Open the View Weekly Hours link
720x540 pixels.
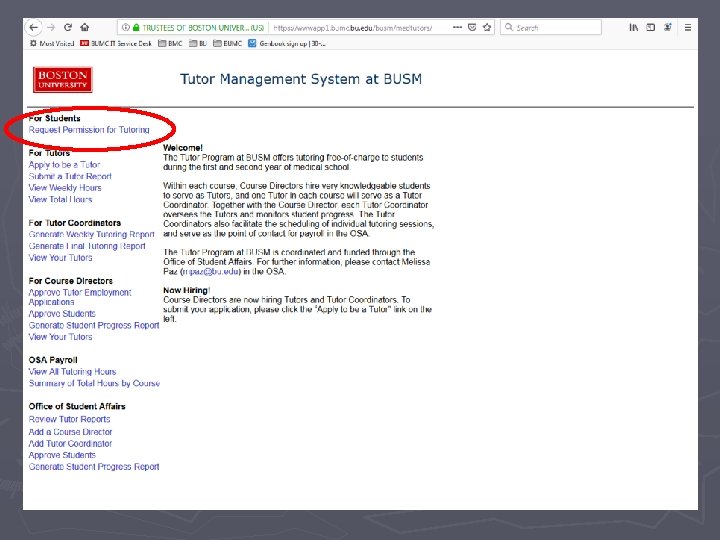pos(65,188)
